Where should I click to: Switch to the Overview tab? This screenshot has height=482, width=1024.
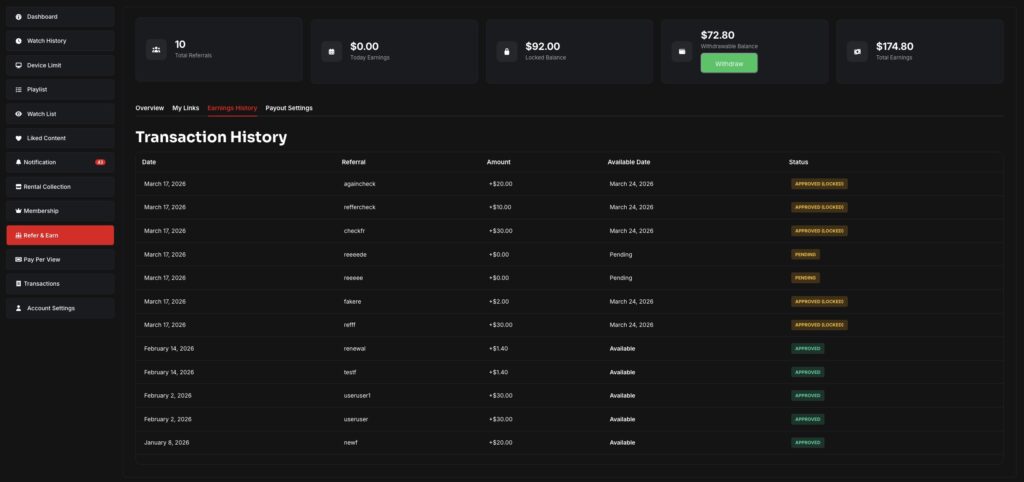pyautogui.click(x=149, y=108)
